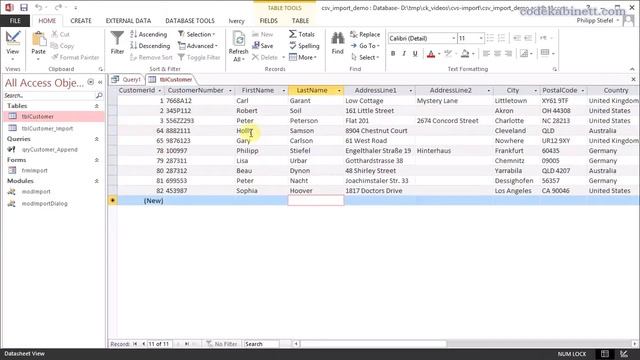This screenshot has width=640, height=360.
Task: Switch to Query1 document tab
Action: point(127,80)
